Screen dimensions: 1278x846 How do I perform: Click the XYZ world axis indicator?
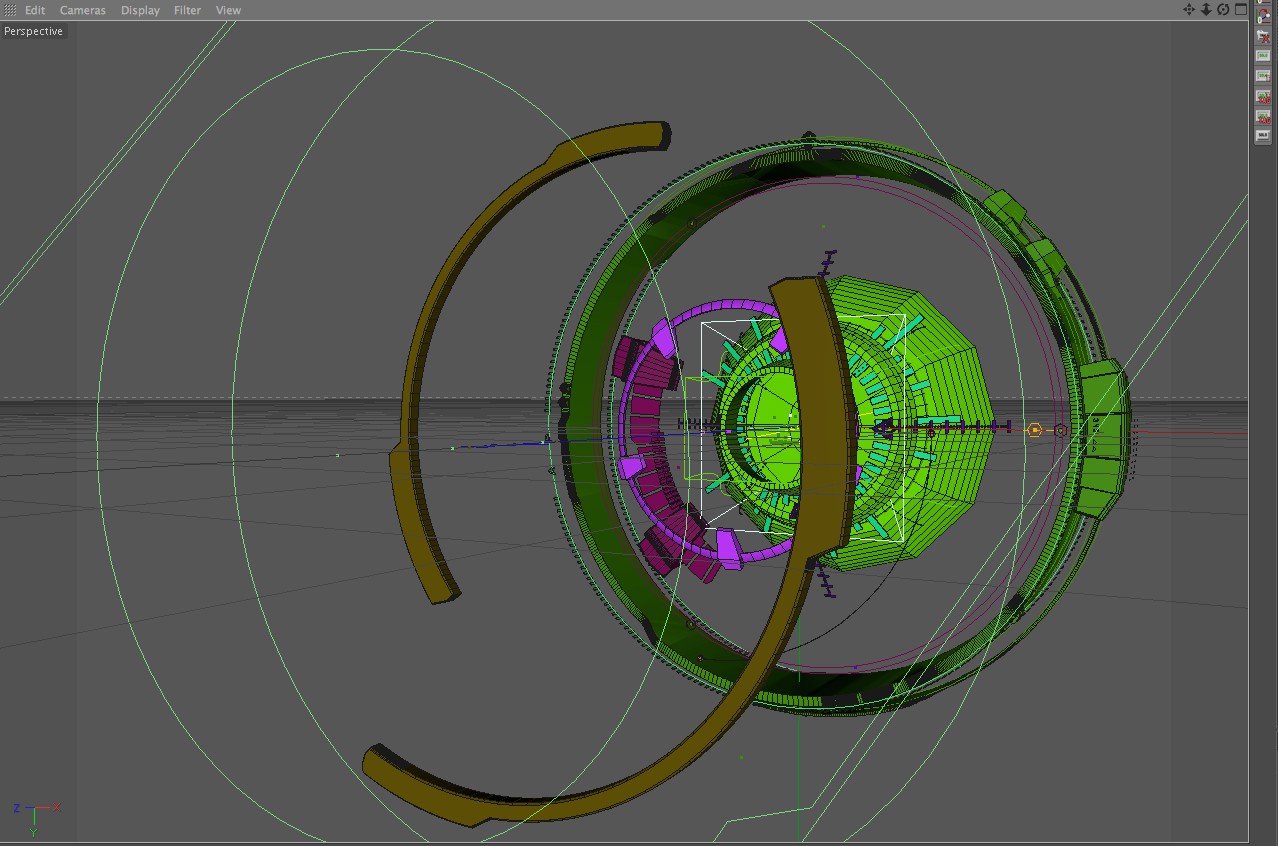34,815
